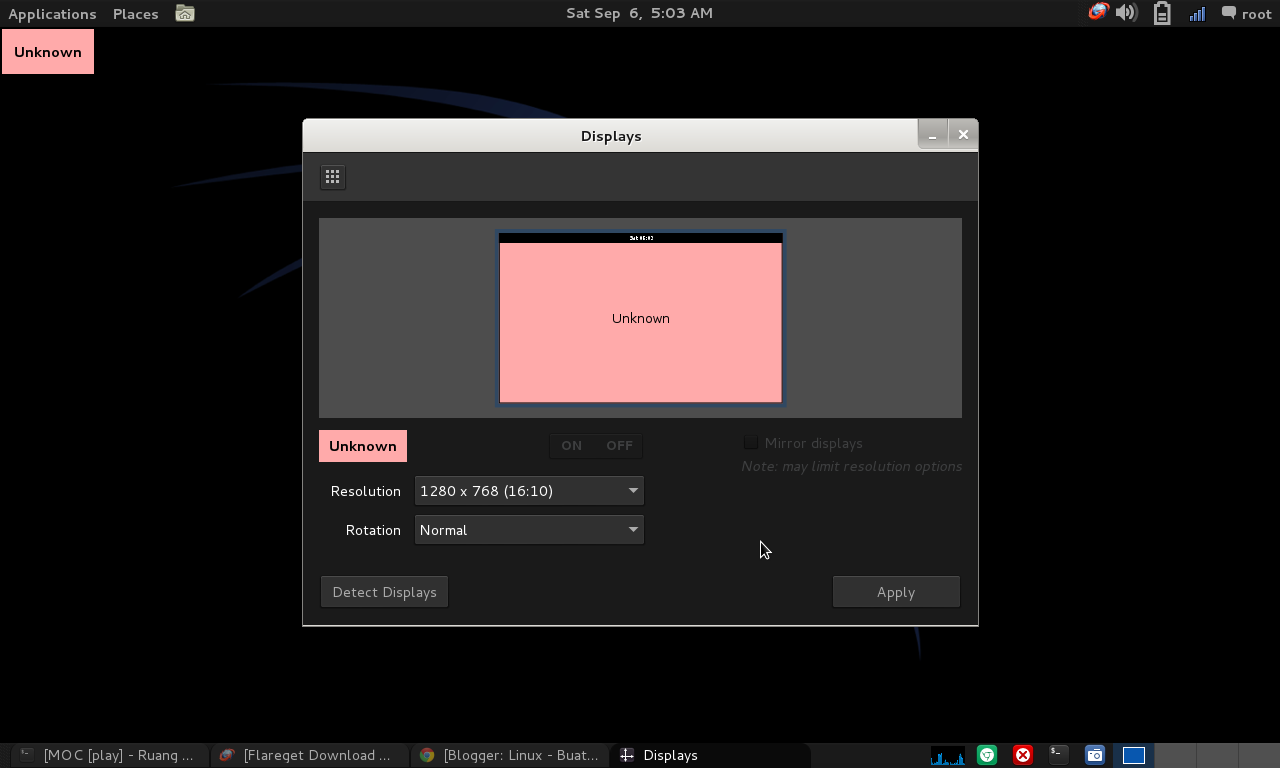Toggle the display ON/OFF switch

[596, 446]
